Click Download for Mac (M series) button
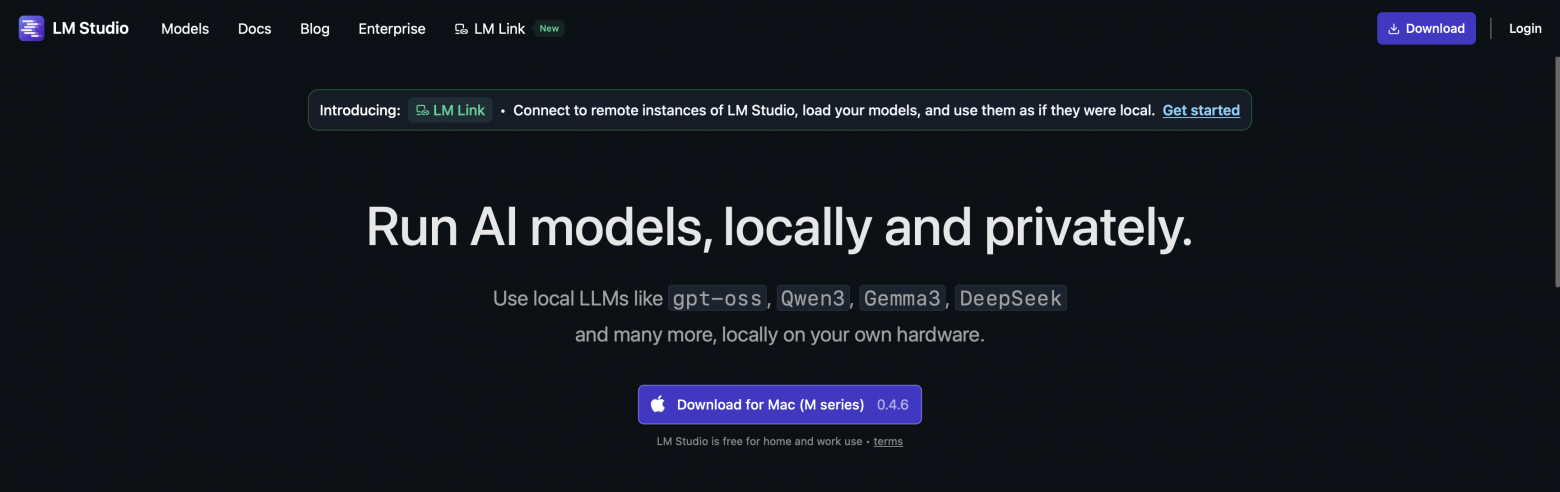This screenshot has width=1560, height=492. (780, 405)
